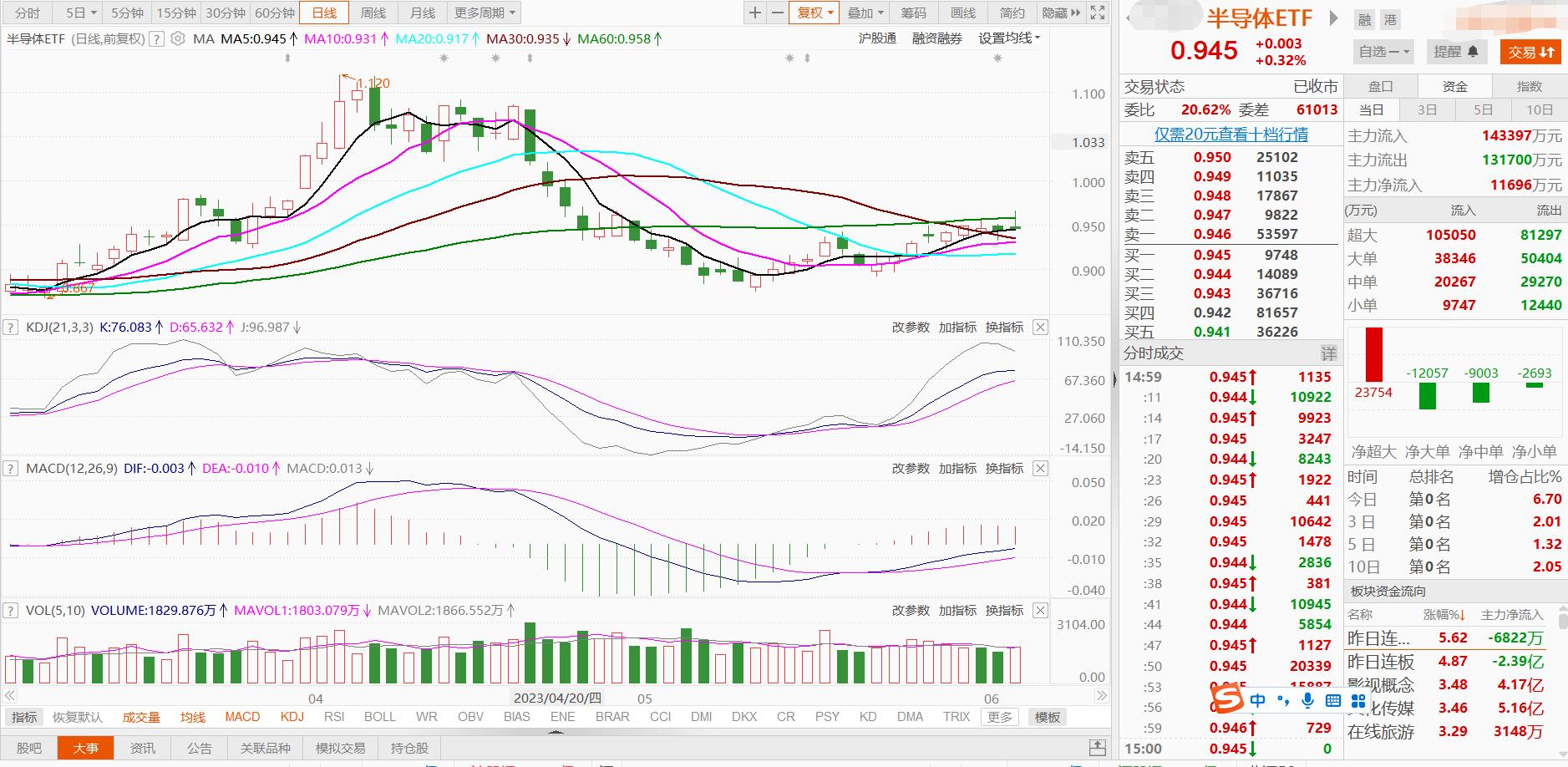Switch Sogou input to Chinese/English mode
The height and width of the screenshot is (767, 1568).
click(1258, 701)
